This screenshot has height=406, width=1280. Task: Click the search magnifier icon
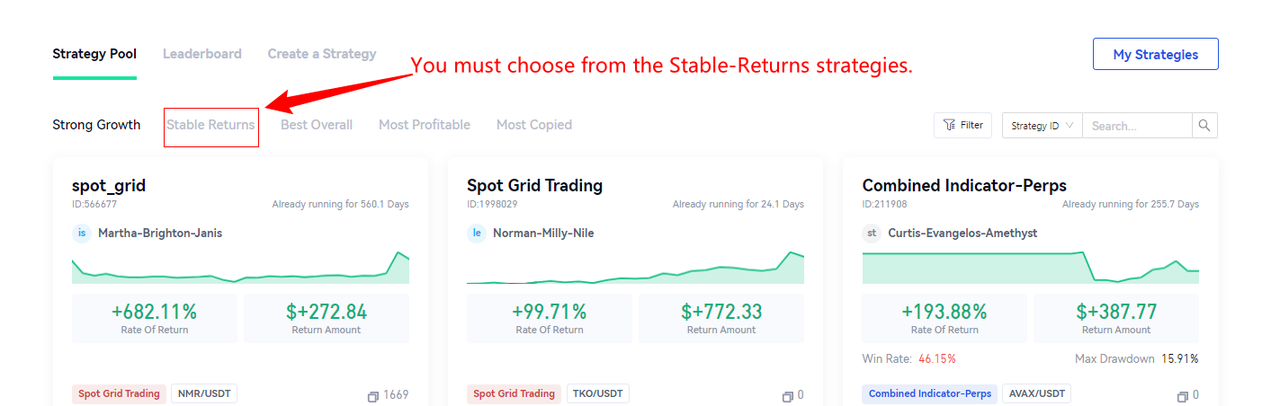tap(1204, 126)
